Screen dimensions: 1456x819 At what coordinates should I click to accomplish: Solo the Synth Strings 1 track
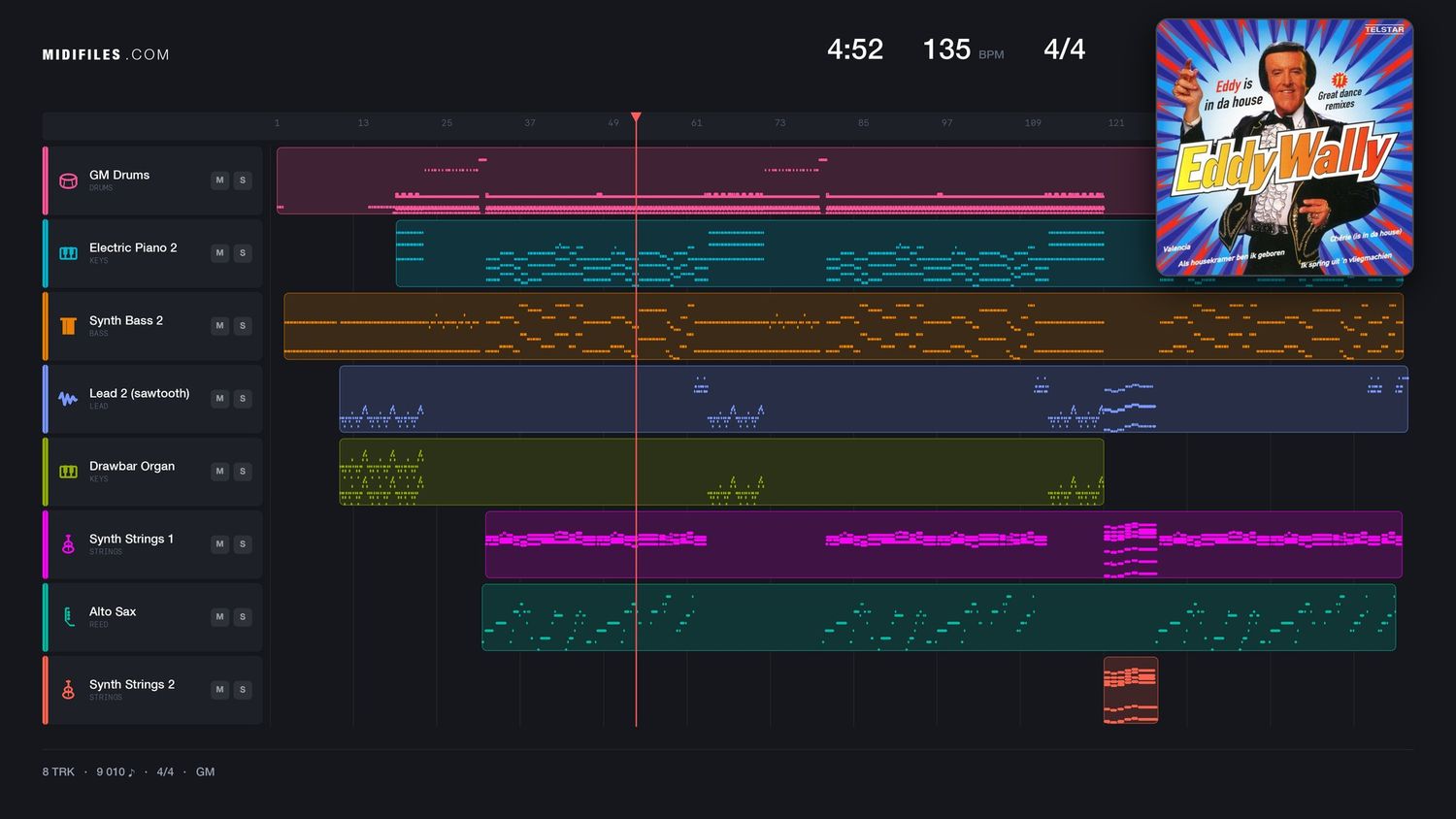point(243,544)
